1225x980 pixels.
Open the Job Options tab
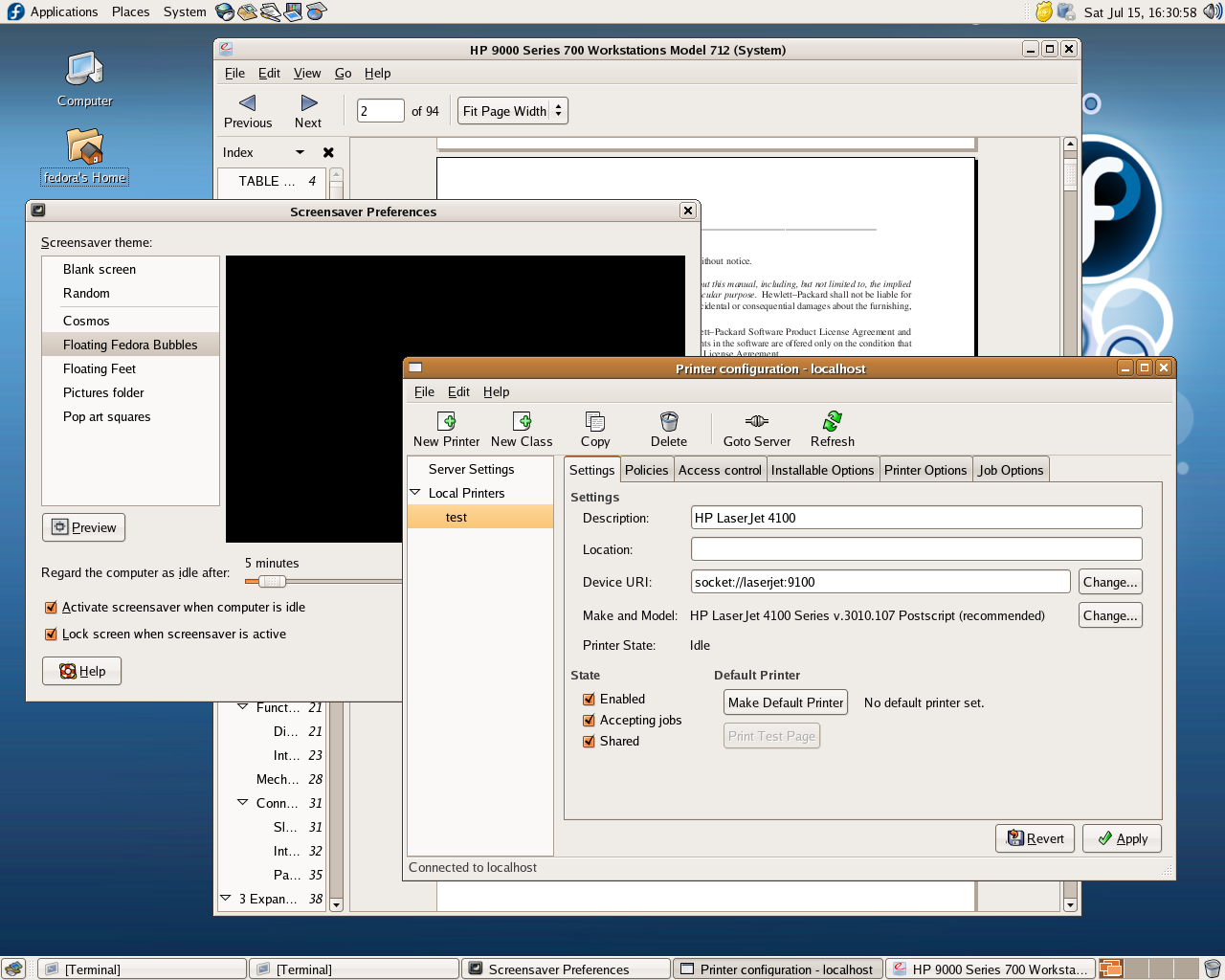pos(1011,470)
